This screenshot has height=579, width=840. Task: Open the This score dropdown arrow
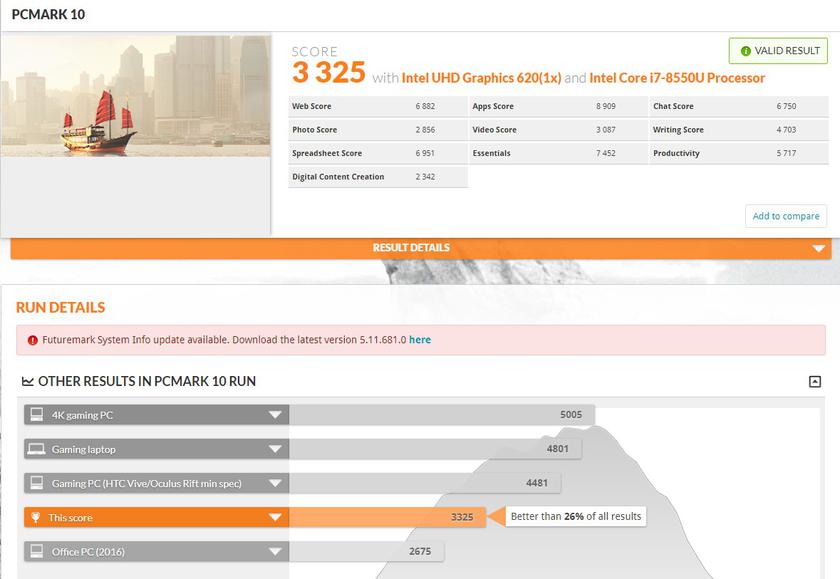click(x=274, y=517)
